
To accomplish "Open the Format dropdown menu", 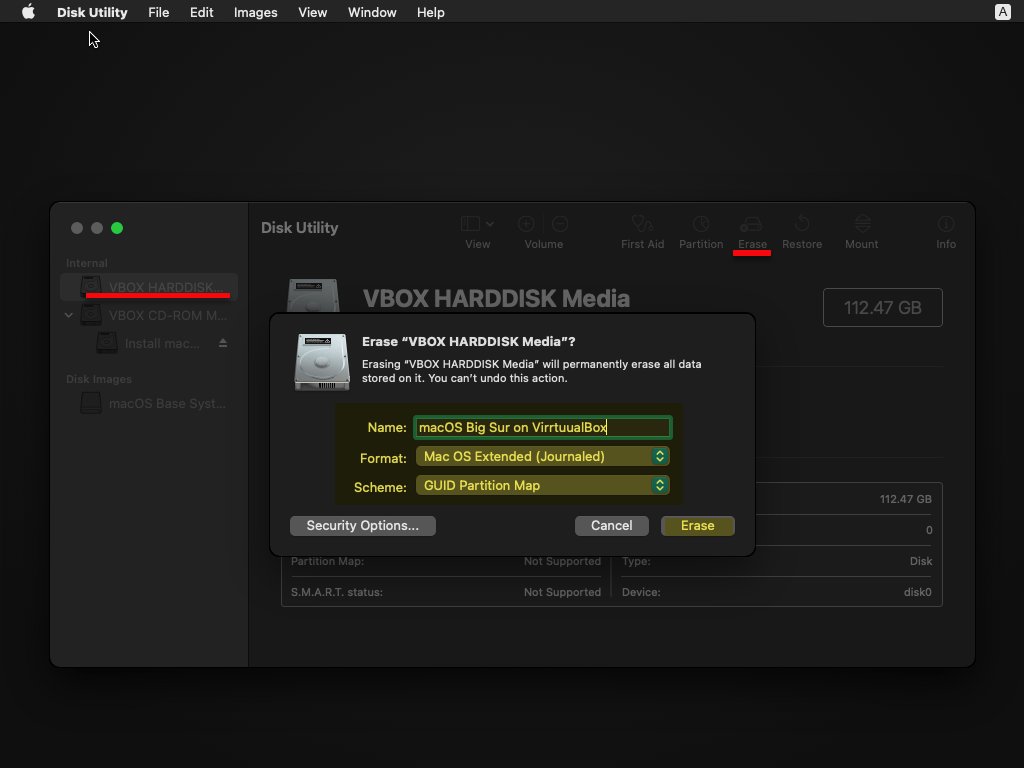I will point(542,456).
